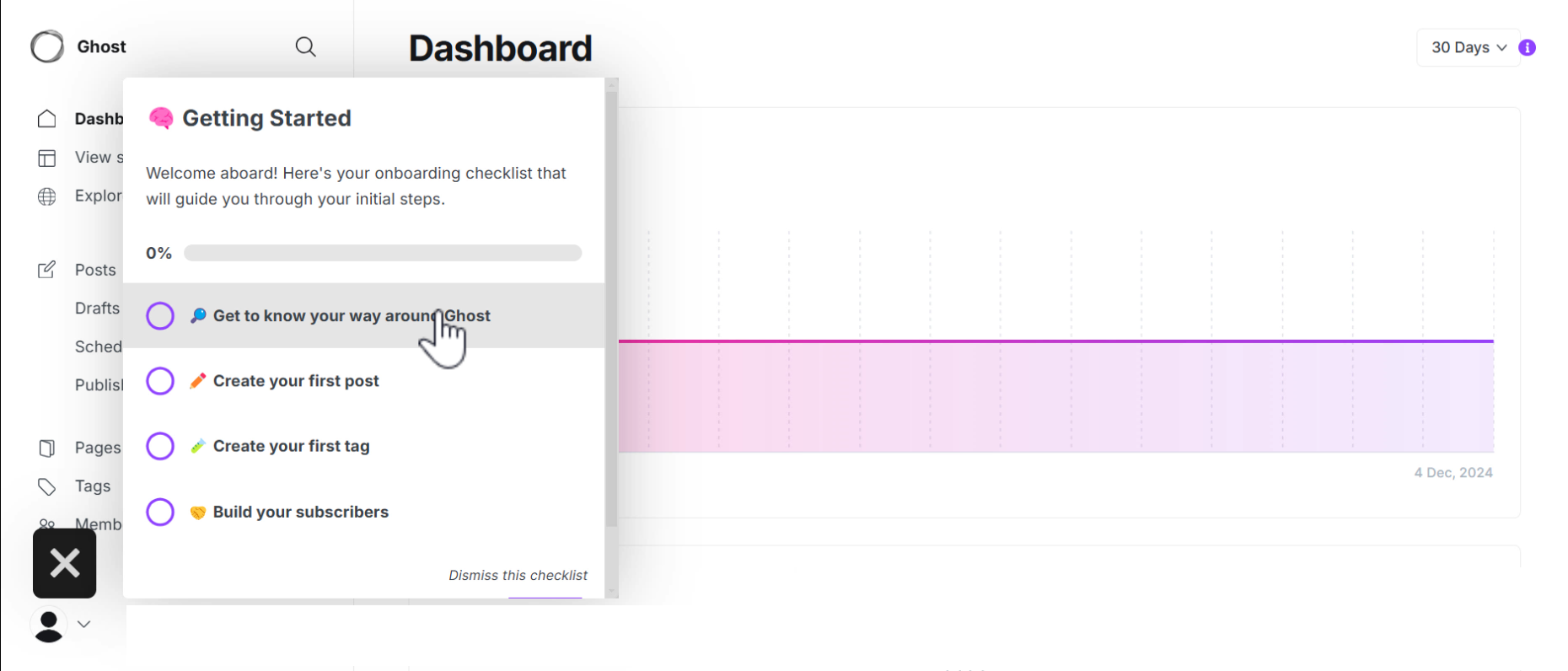Click the Explore globe icon
This screenshot has height=671, width=1568.
pyautogui.click(x=47, y=196)
